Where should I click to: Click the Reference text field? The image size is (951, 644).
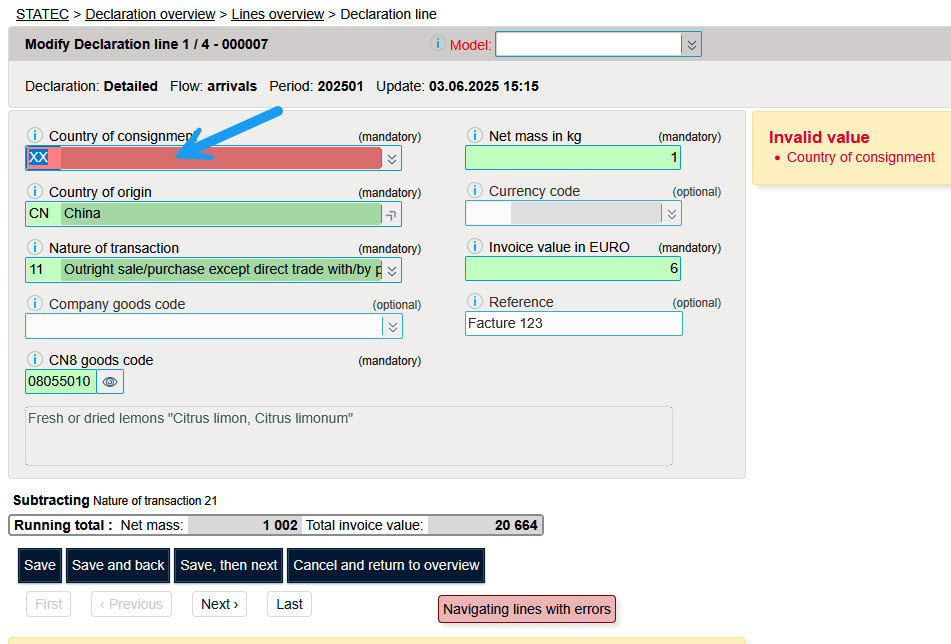tap(574, 323)
